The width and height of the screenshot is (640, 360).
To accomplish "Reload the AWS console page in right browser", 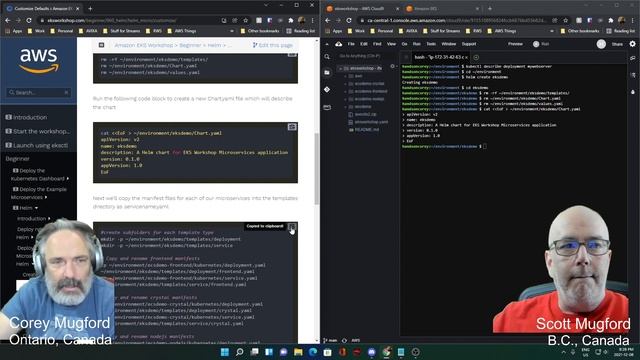I will 349,20.
